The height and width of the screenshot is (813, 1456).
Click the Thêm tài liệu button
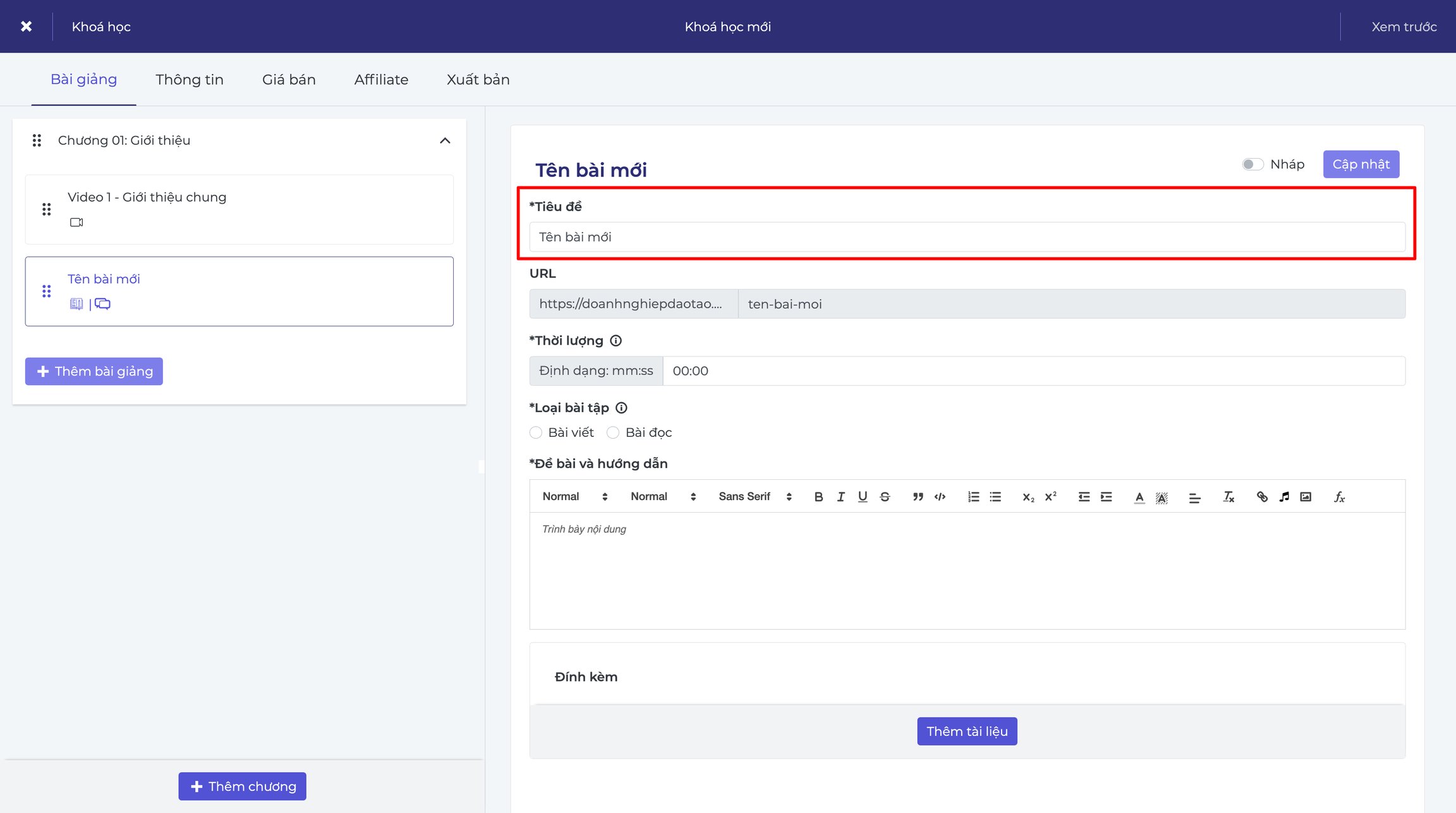(x=967, y=731)
